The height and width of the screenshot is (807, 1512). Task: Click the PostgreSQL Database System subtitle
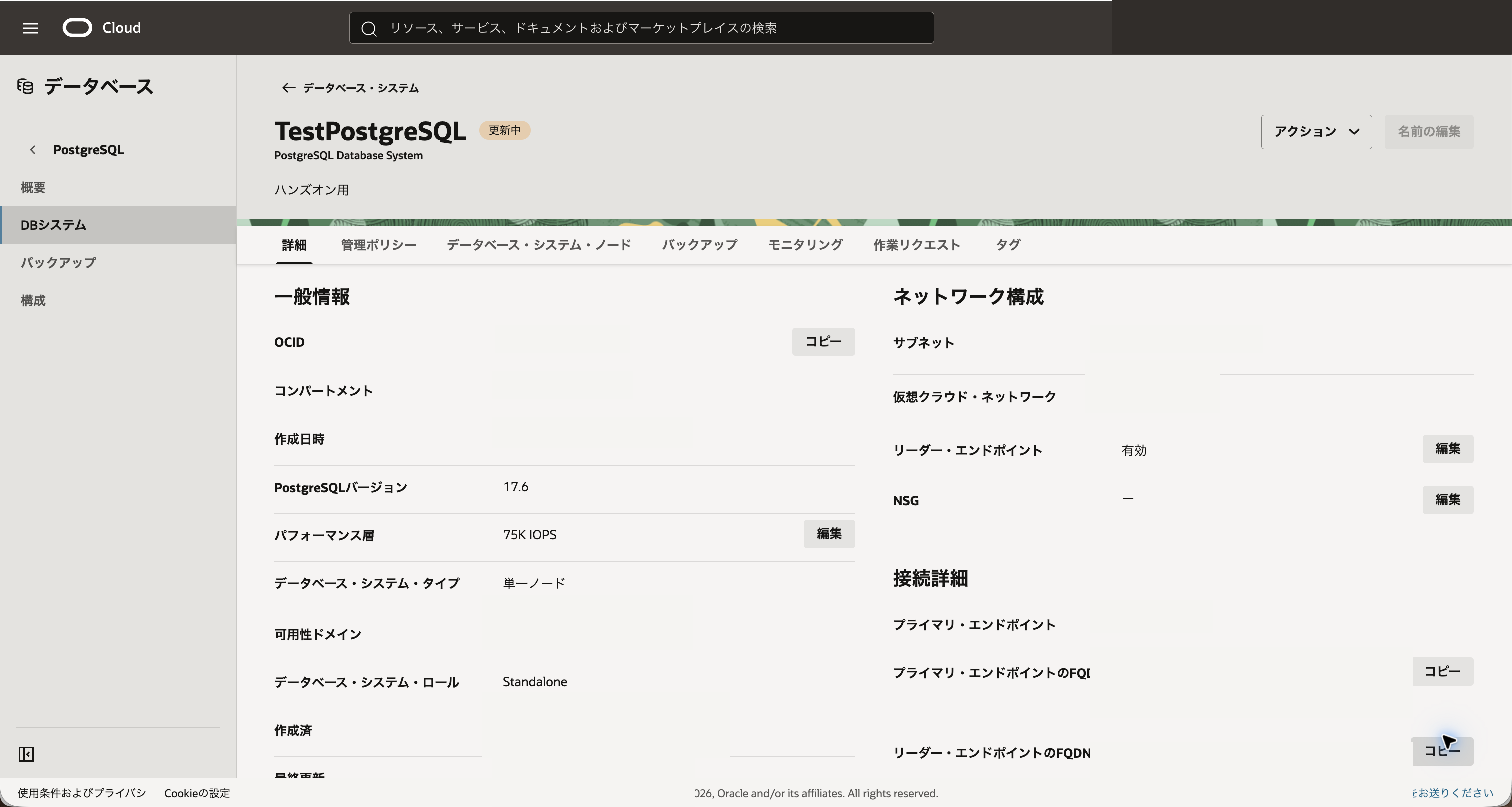click(348, 156)
